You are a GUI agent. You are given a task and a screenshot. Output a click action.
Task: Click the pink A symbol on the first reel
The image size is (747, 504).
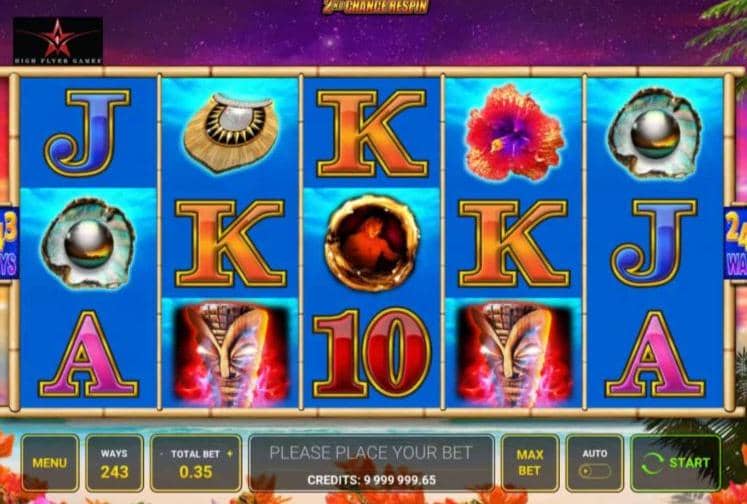89,354
